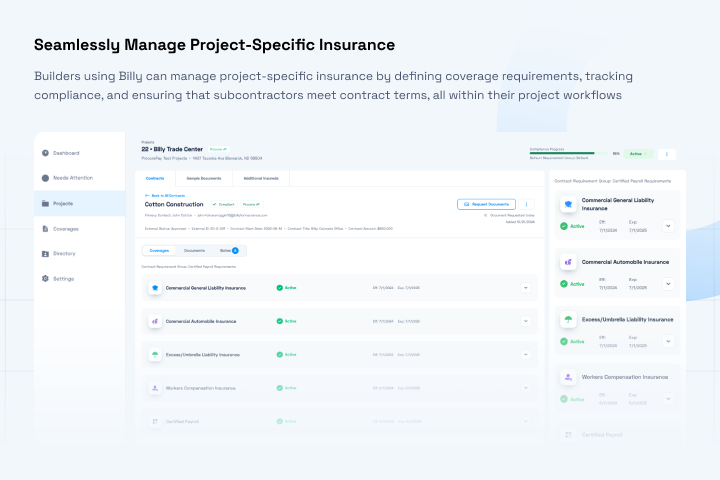The image size is (720, 480).
Task: Expand Excess/Umbrella Liability row in main list
Action: tap(525, 355)
